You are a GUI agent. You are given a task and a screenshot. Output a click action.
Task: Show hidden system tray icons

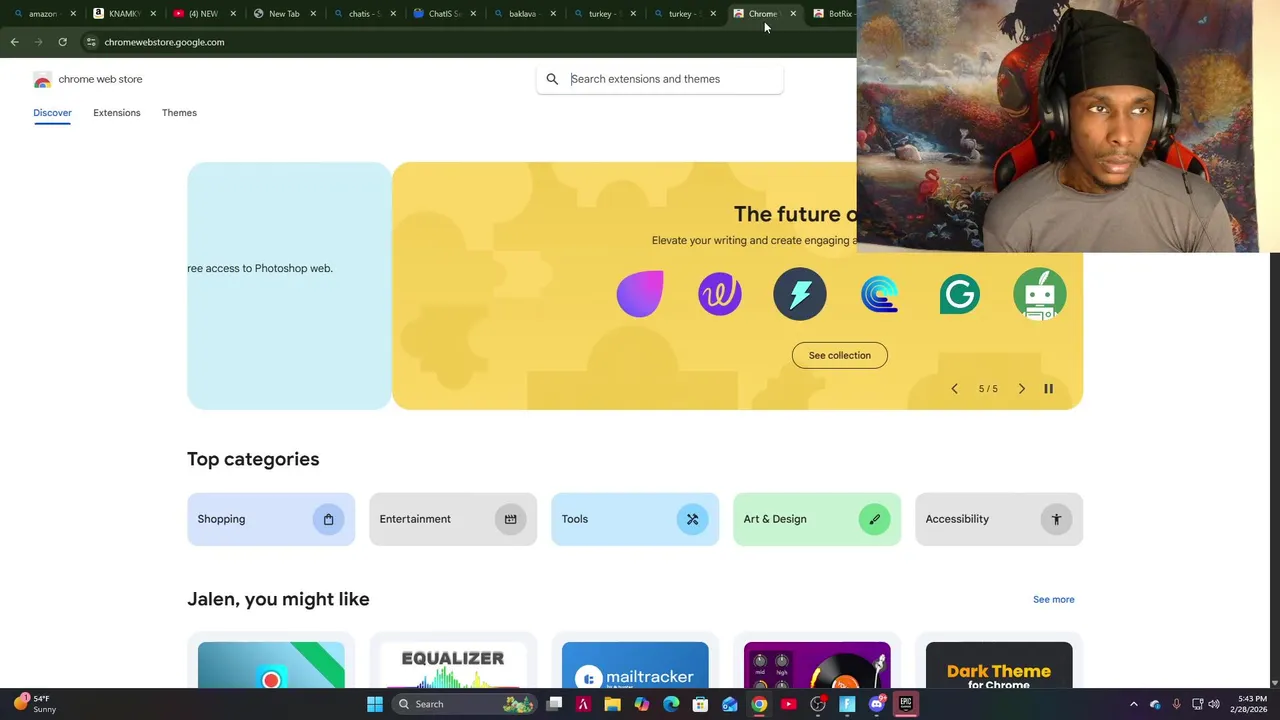(1133, 704)
